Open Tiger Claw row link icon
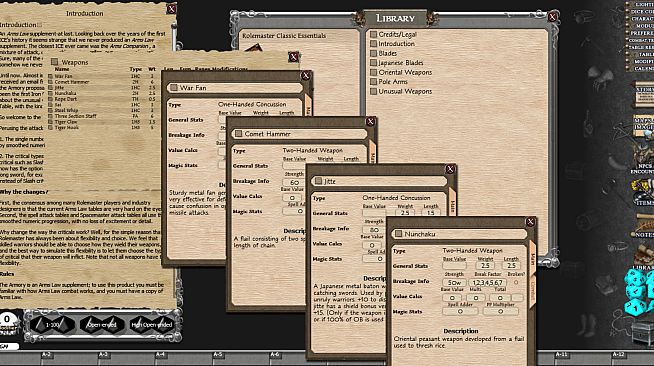Viewport: 654px width, 366px height. (x=50, y=122)
